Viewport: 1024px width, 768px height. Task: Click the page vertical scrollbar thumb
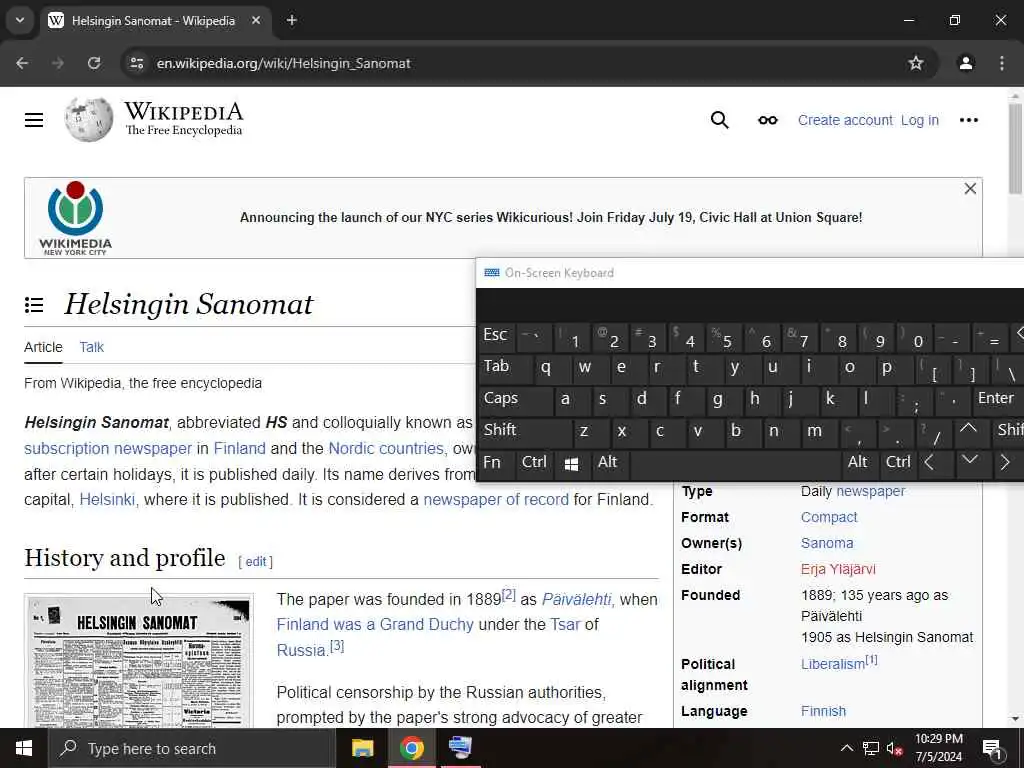coord(1015,148)
